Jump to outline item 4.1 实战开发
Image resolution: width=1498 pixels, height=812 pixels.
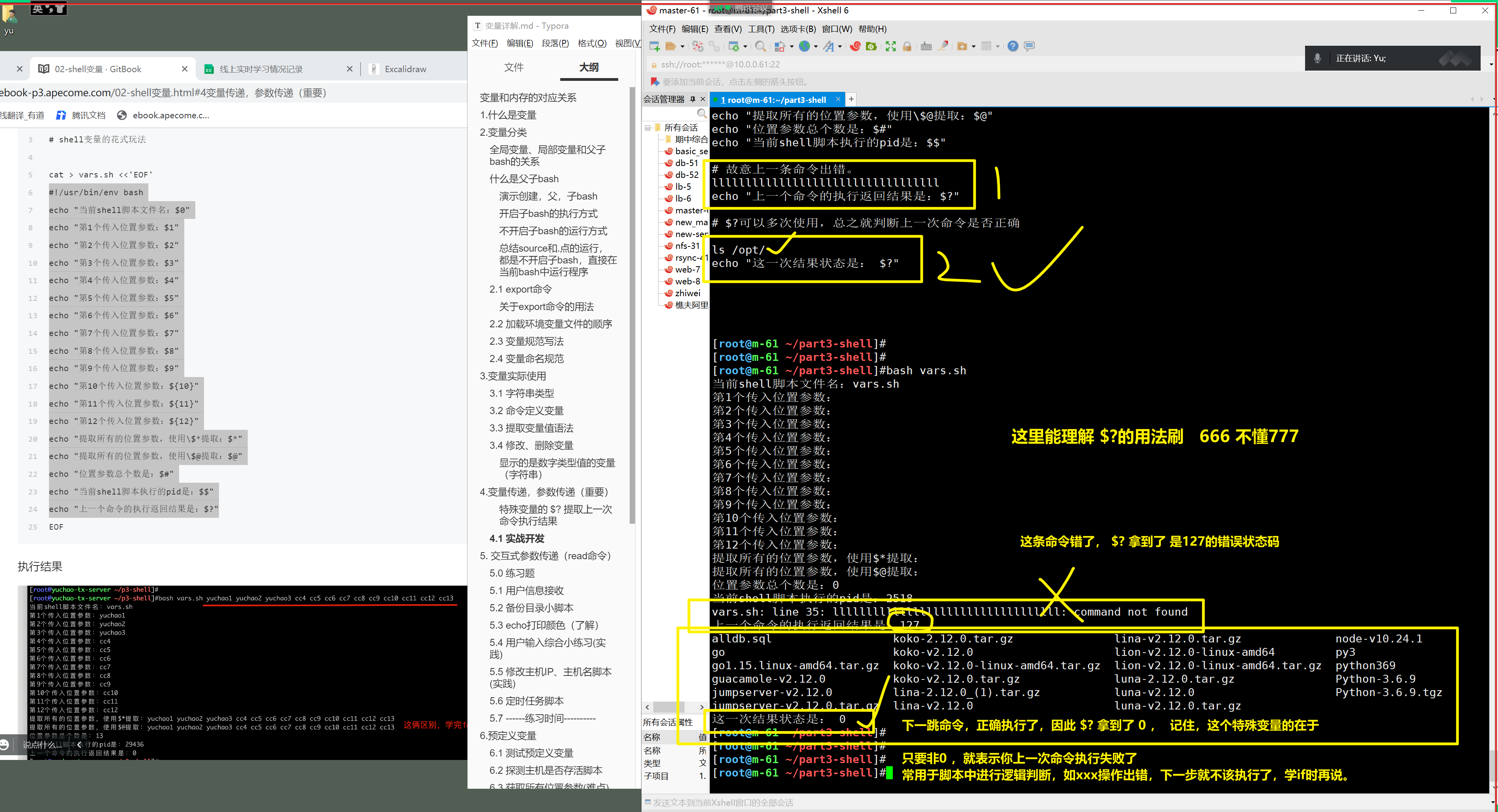pos(516,539)
